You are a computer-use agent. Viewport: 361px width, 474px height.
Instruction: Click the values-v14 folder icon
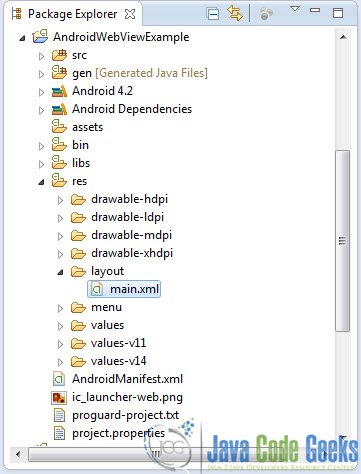click(x=78, y=362)
